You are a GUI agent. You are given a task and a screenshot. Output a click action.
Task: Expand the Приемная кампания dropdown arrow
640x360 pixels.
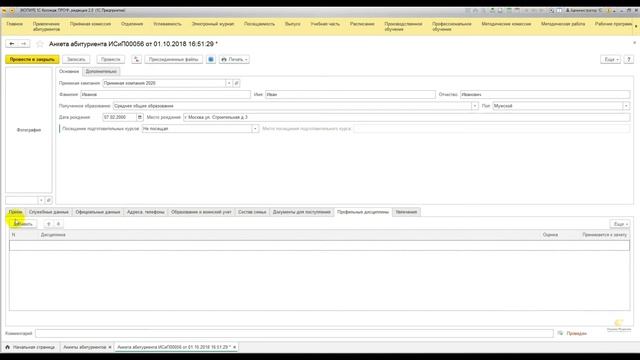[x=229, y=83]
